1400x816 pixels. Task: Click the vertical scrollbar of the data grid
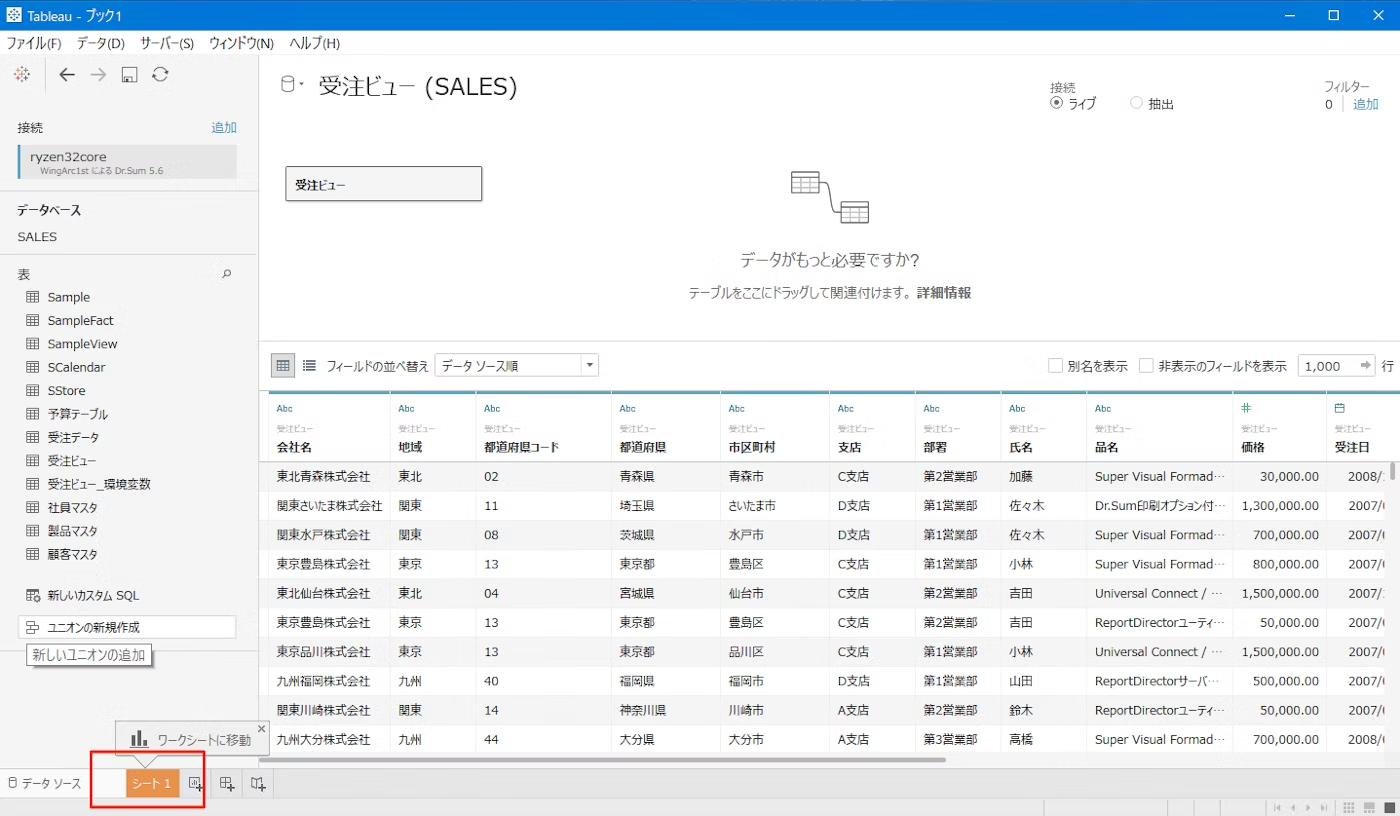point(1394,471)
